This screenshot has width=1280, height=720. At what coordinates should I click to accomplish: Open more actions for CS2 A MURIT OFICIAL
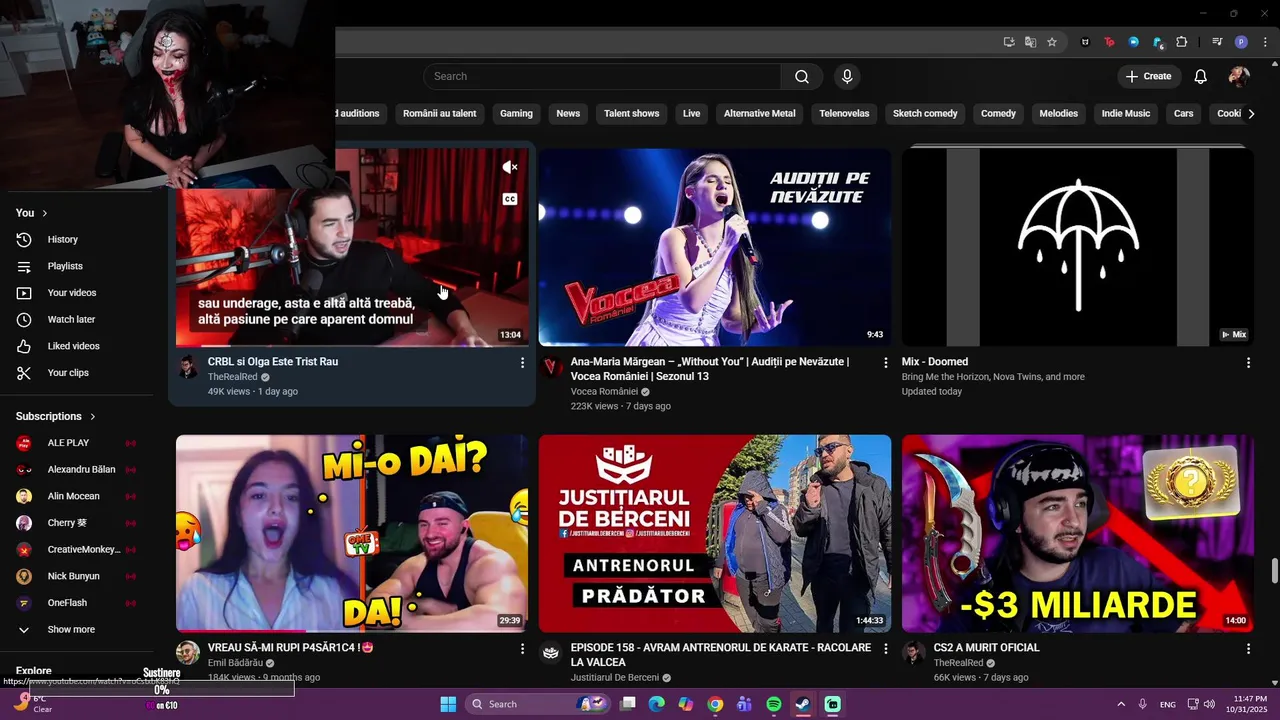coord(1248,649)
